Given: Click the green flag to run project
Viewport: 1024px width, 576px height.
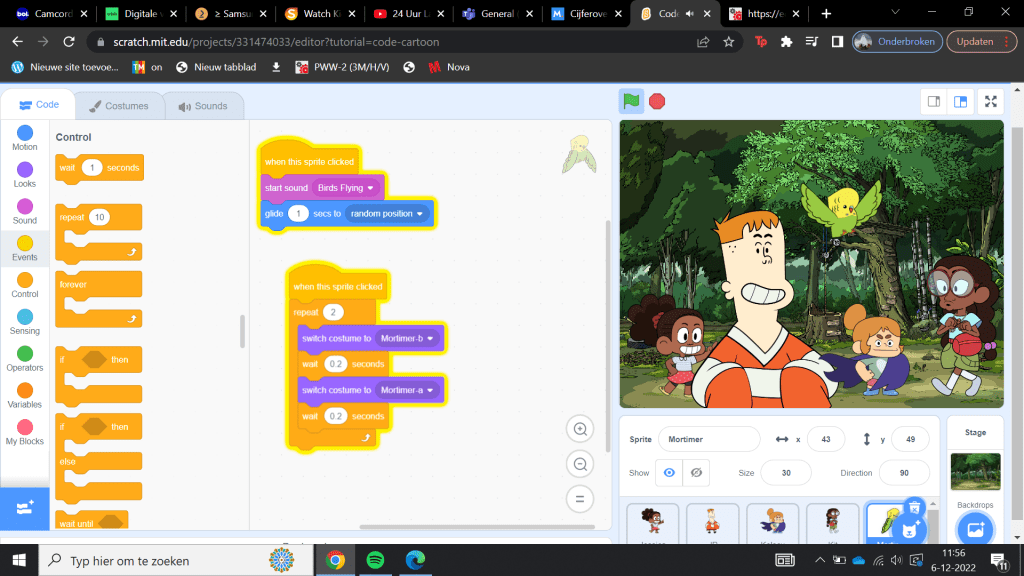Looking at the screenshot, I should 631,100.
